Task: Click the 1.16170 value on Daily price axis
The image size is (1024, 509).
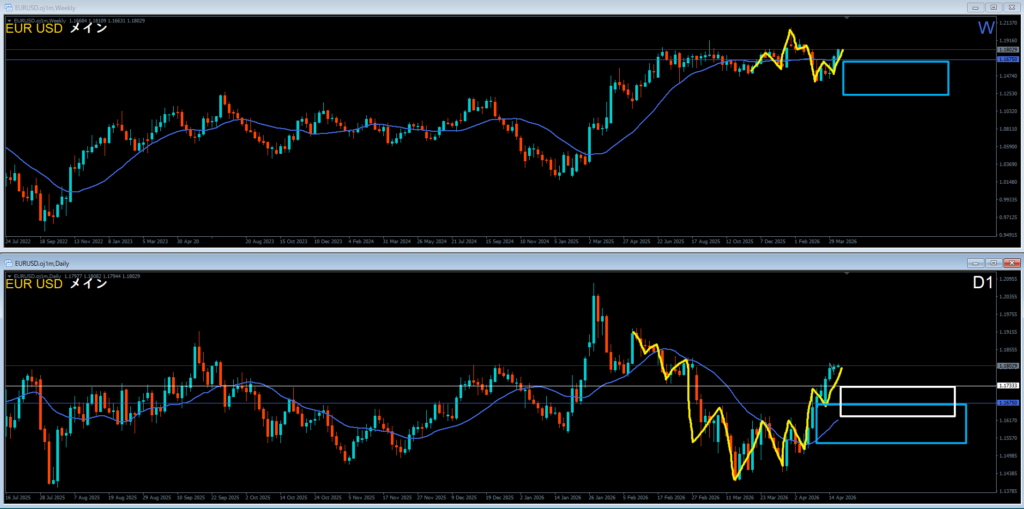Action: point(1006,420)
